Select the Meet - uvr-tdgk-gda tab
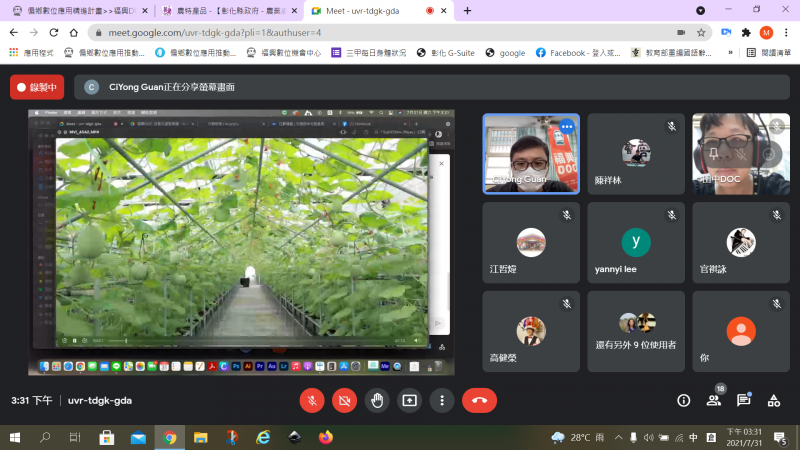The height and width of the screenshot is (450, 800). 378,11
